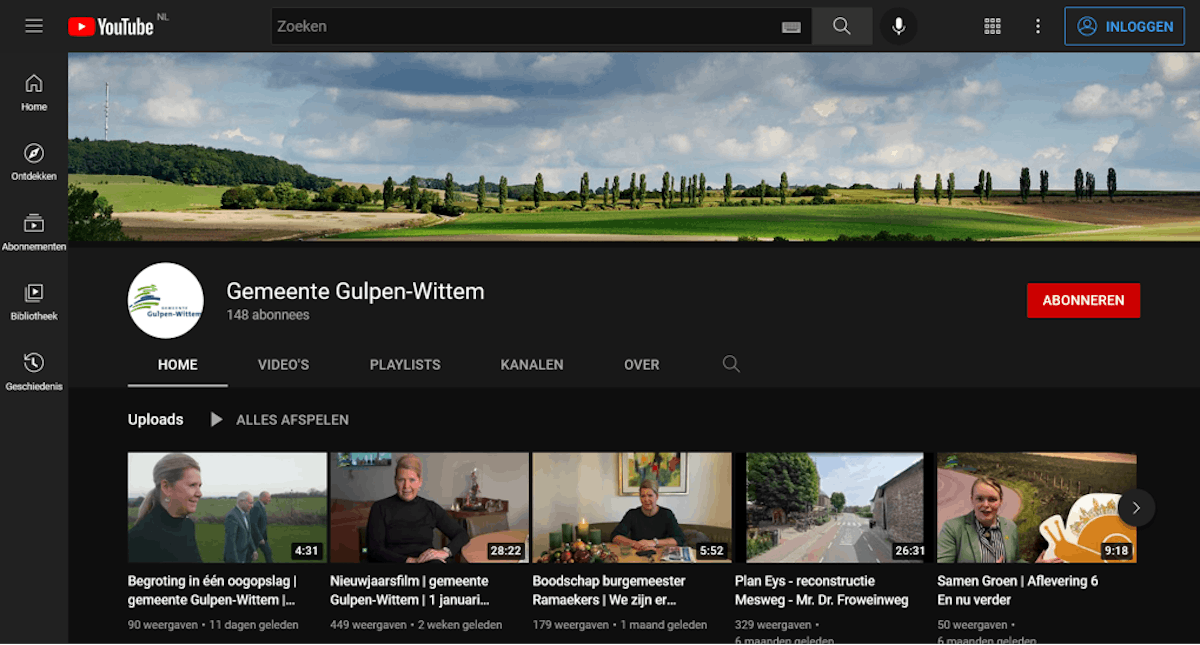The height and width of the screenshot is (645, 1200).
Task: Click ALLES AFSPELEN to play all
Action: click(x=280, y=420)
